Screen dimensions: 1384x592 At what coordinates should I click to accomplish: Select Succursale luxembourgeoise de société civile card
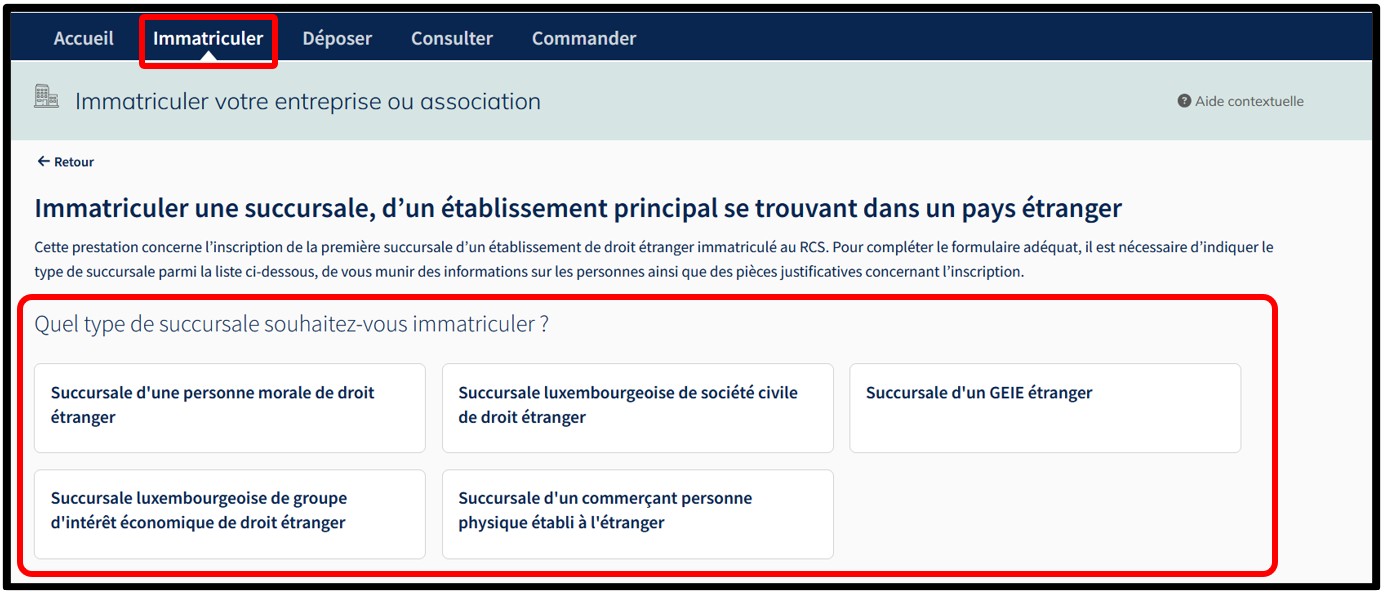coord(637,407)
